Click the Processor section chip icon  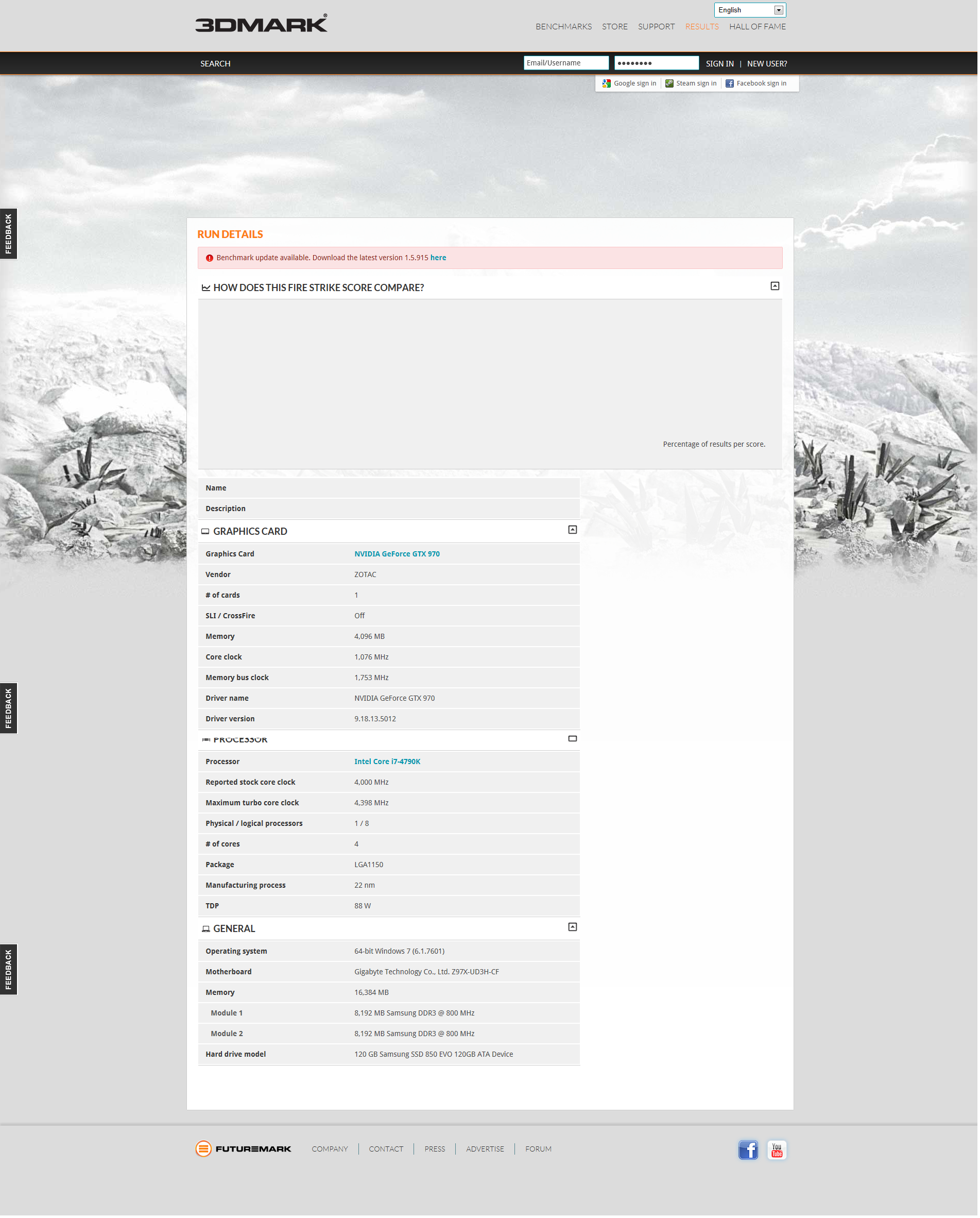click(x=206, y=739)
